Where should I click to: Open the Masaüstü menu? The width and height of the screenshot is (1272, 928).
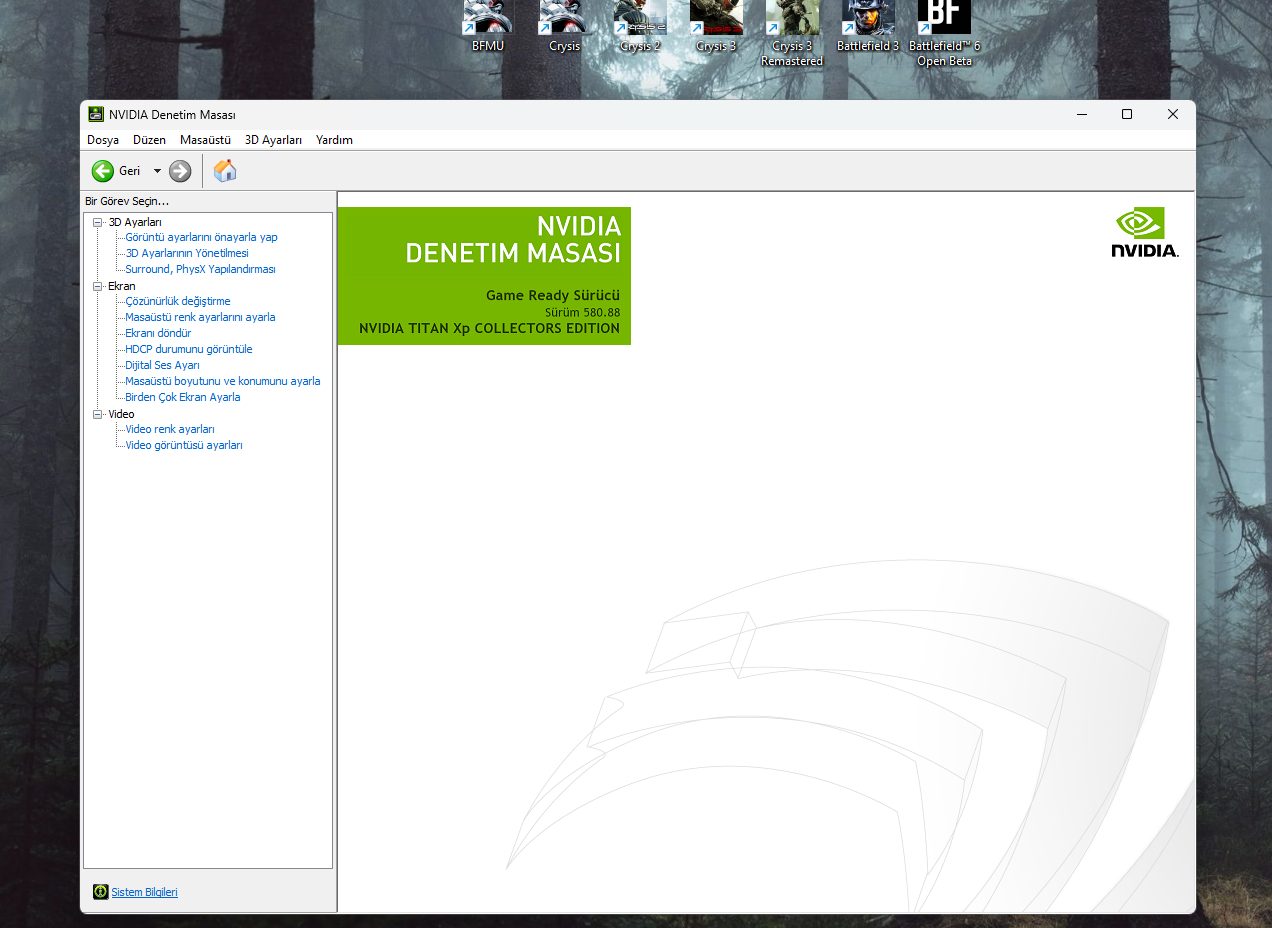coord(205,140)
